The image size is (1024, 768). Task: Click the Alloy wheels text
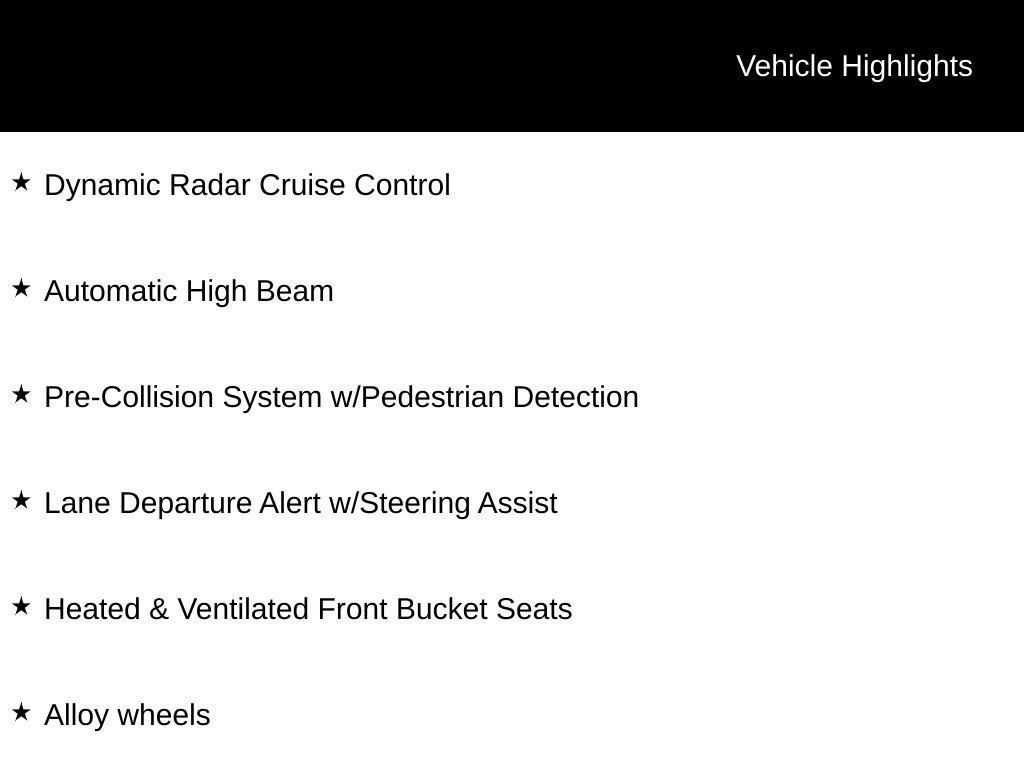click(x=127, y=715)
